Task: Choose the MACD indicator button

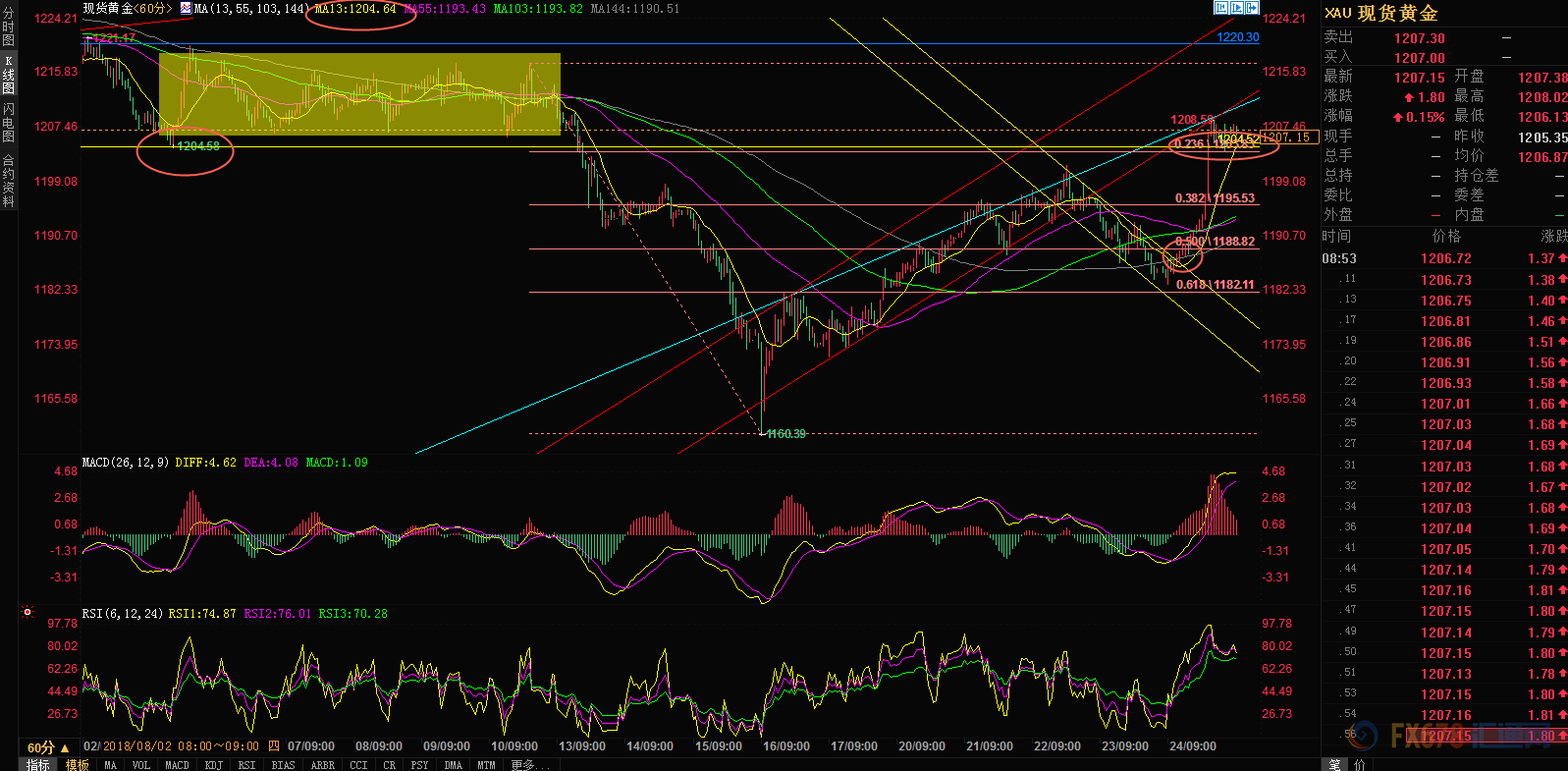Action: pos(177,764)
